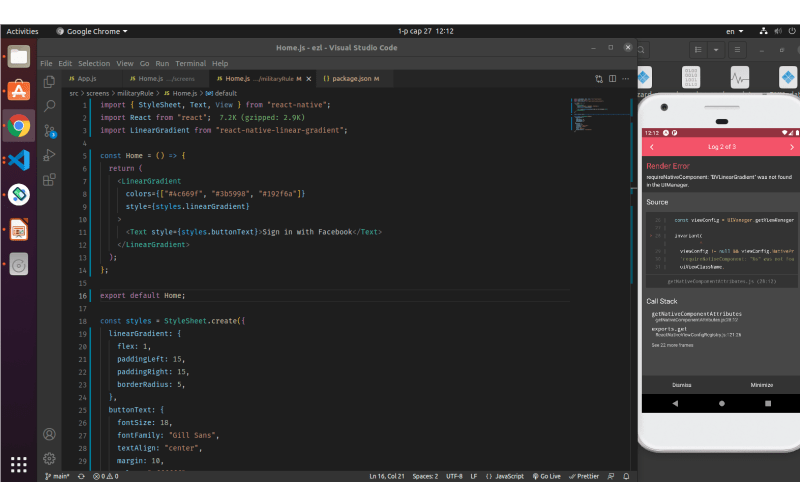Click the open changes compare icon
Screen dimensions: 800x482
tap(599, 79)
